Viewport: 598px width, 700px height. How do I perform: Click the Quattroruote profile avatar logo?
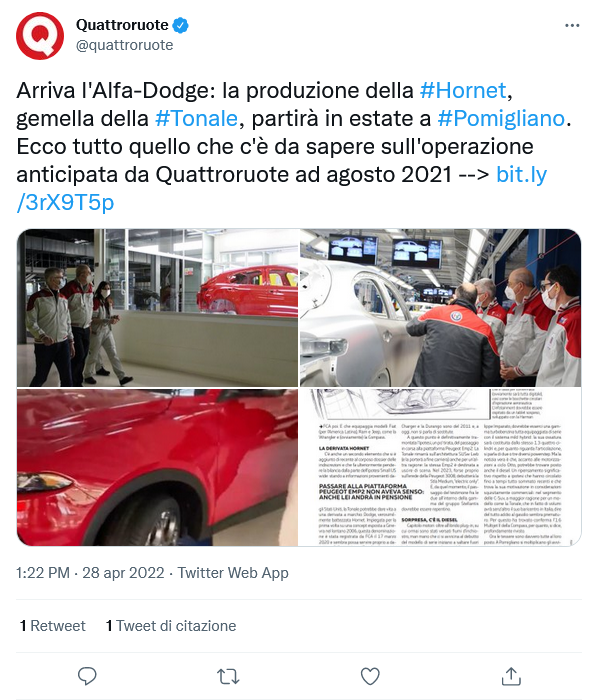(x=40, y=36)
